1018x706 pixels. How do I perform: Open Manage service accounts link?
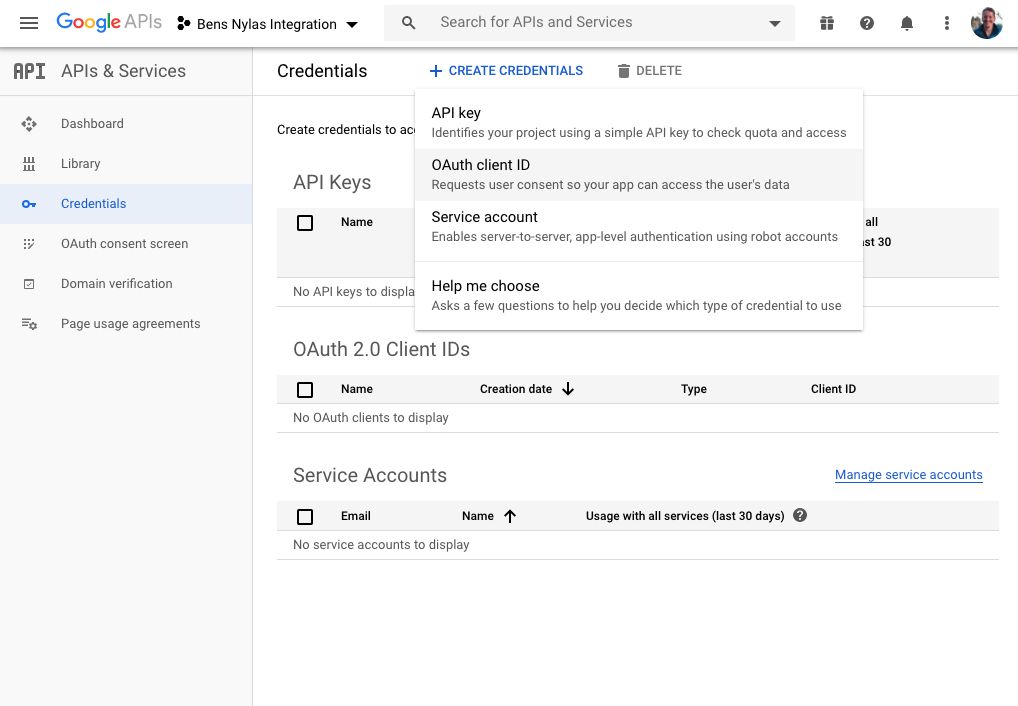point(908,475)
